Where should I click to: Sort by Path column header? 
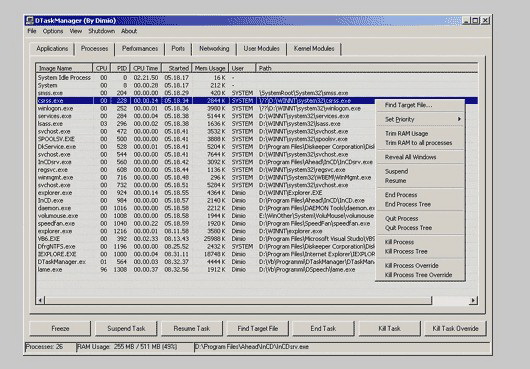point(367,68)
